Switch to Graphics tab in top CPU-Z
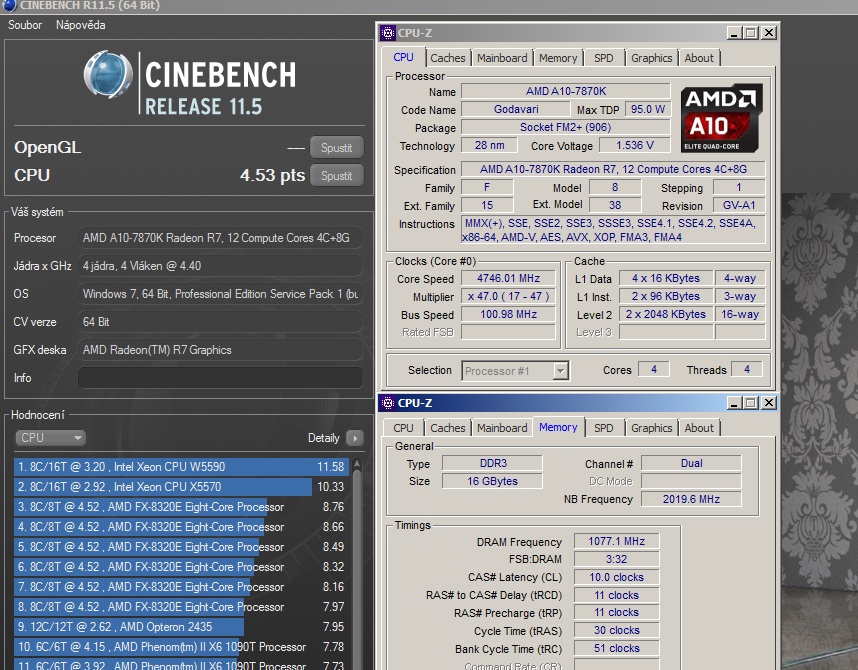Image resolution: width=858 pixels, height=670 pixels. tap(651, 58)
